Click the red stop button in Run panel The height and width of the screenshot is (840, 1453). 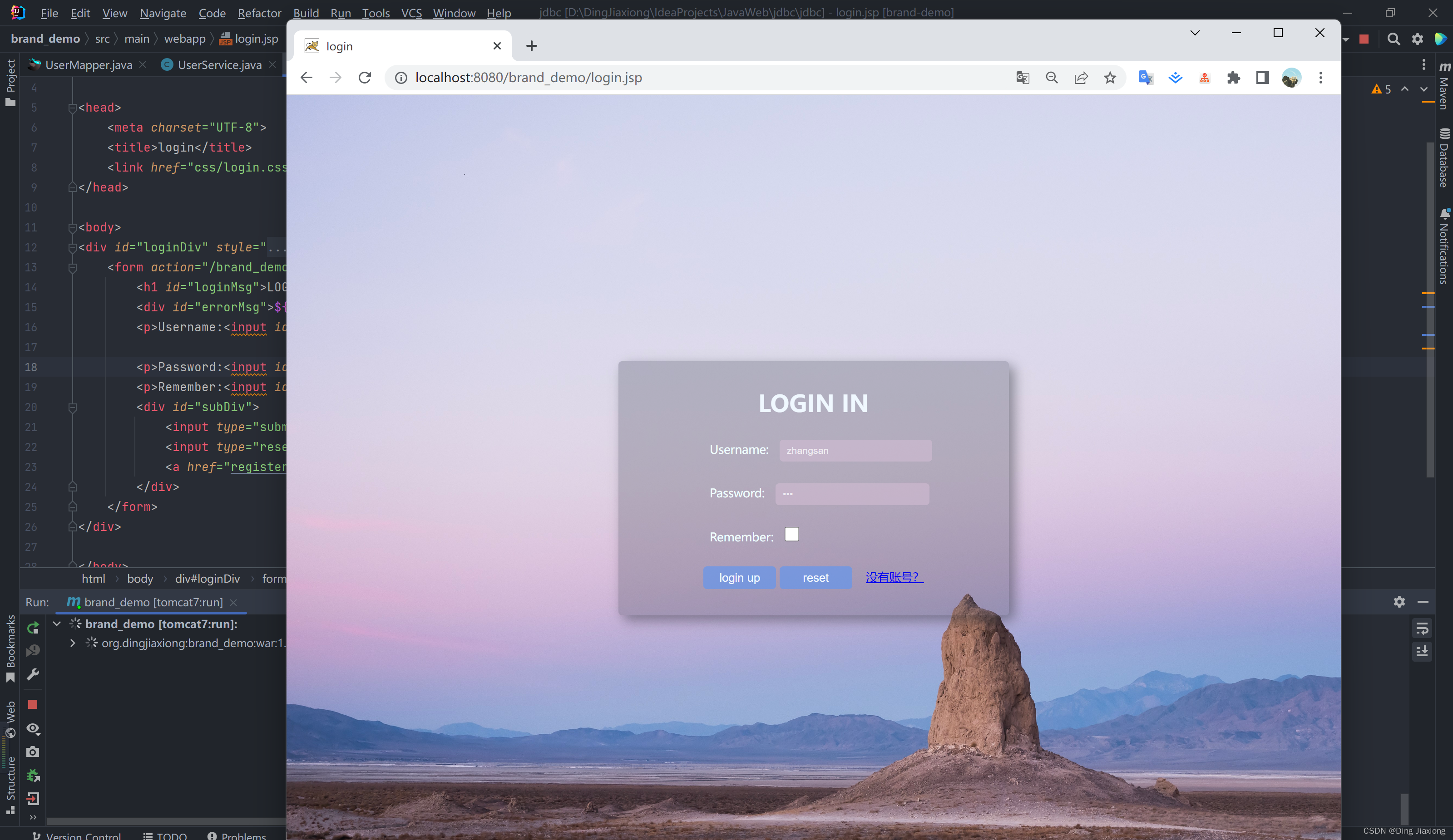pos(33,705)
